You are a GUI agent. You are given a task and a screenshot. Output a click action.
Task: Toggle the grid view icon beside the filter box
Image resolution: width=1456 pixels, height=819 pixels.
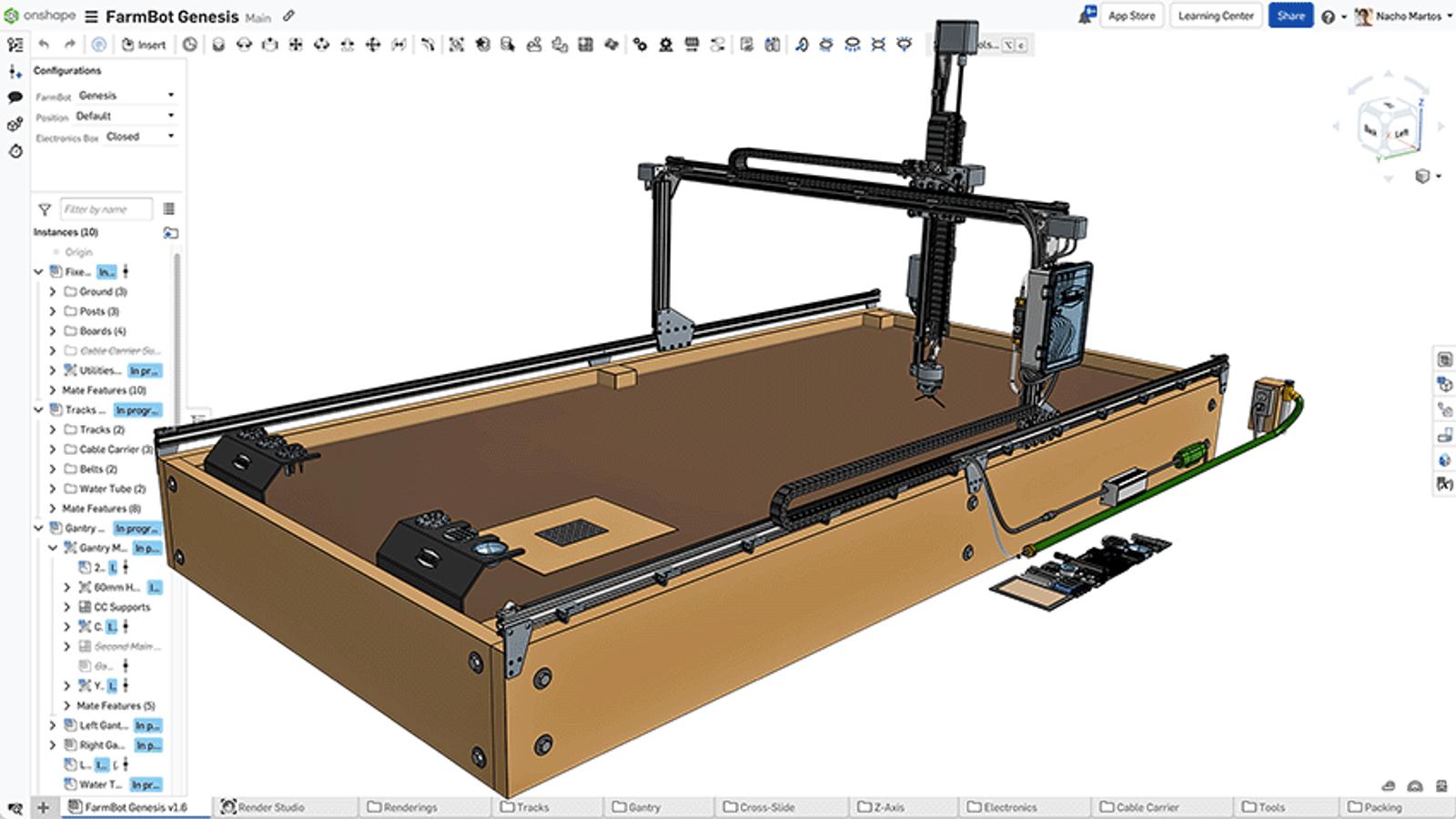168,208
